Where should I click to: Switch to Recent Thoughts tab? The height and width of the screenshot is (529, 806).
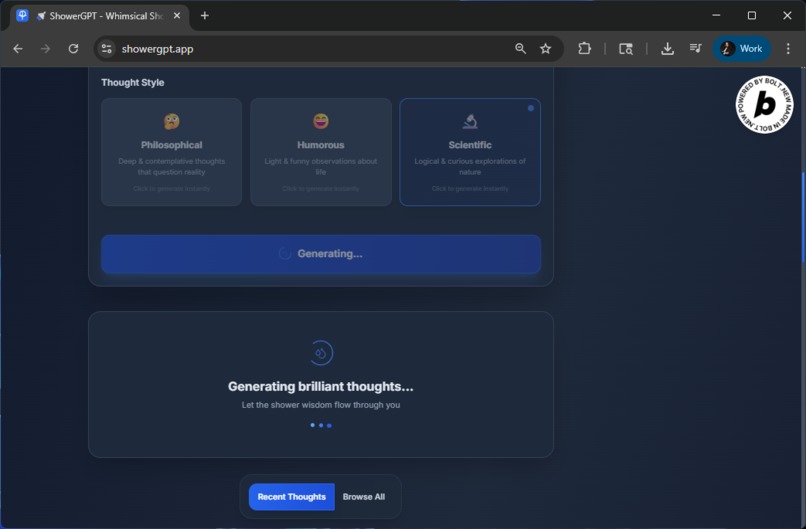[291, 497]
